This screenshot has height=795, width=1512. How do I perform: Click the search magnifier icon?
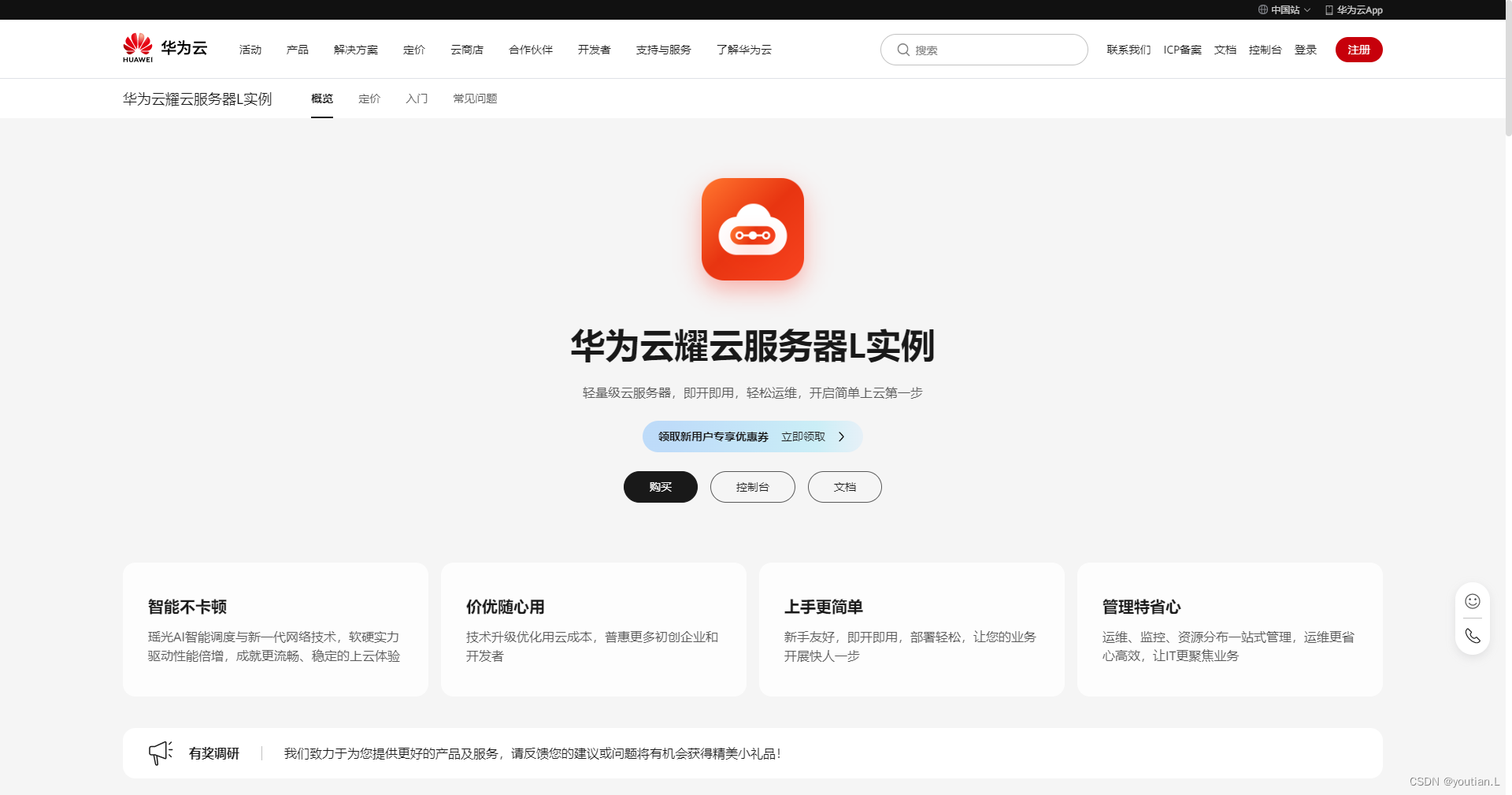pyautogui.click(x=903, y=50)
